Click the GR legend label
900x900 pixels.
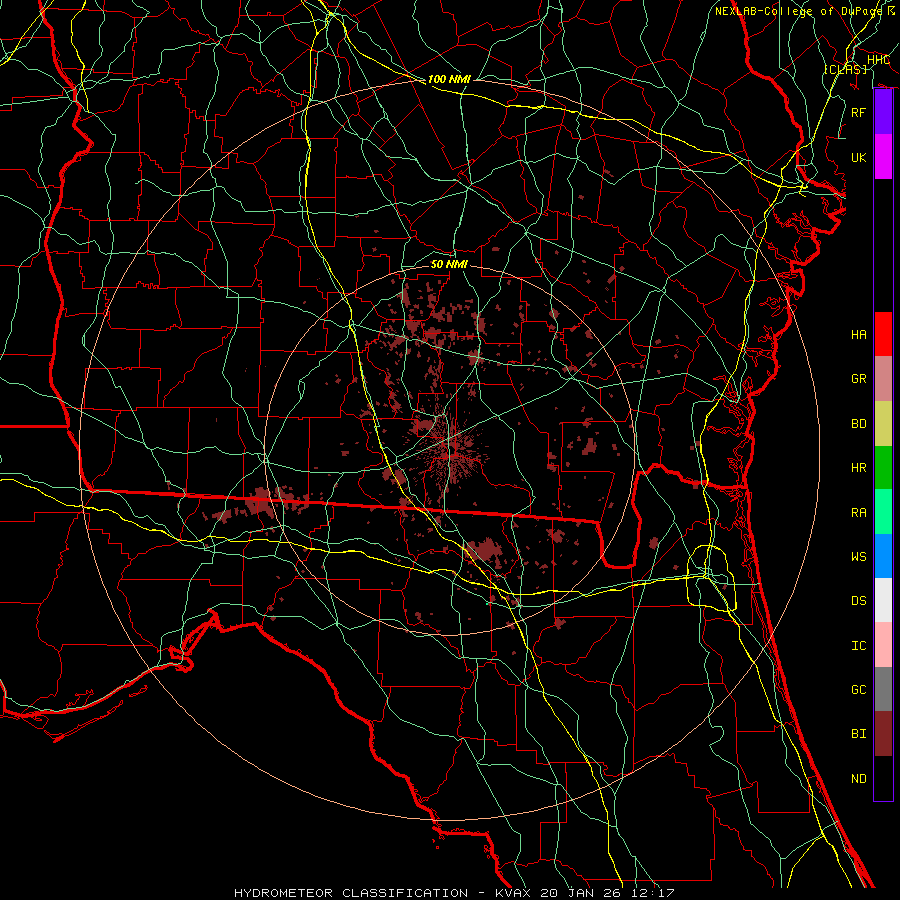tap(858, 379)
